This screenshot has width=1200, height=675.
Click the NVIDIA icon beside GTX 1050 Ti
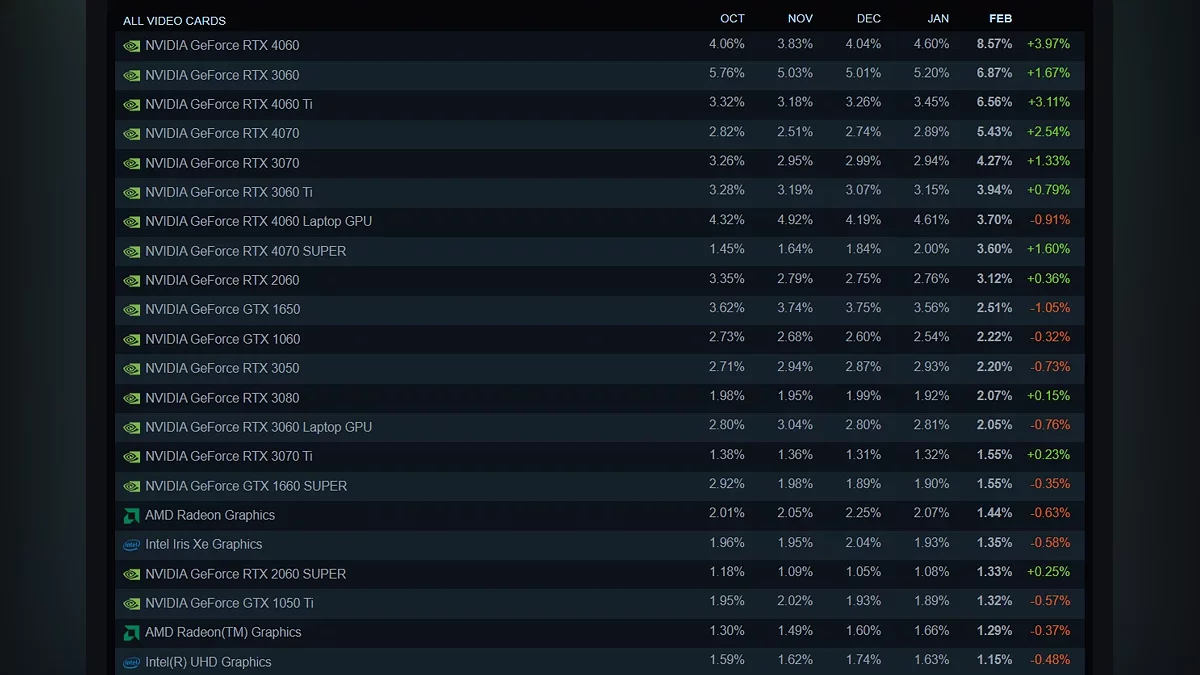[131, 604]
